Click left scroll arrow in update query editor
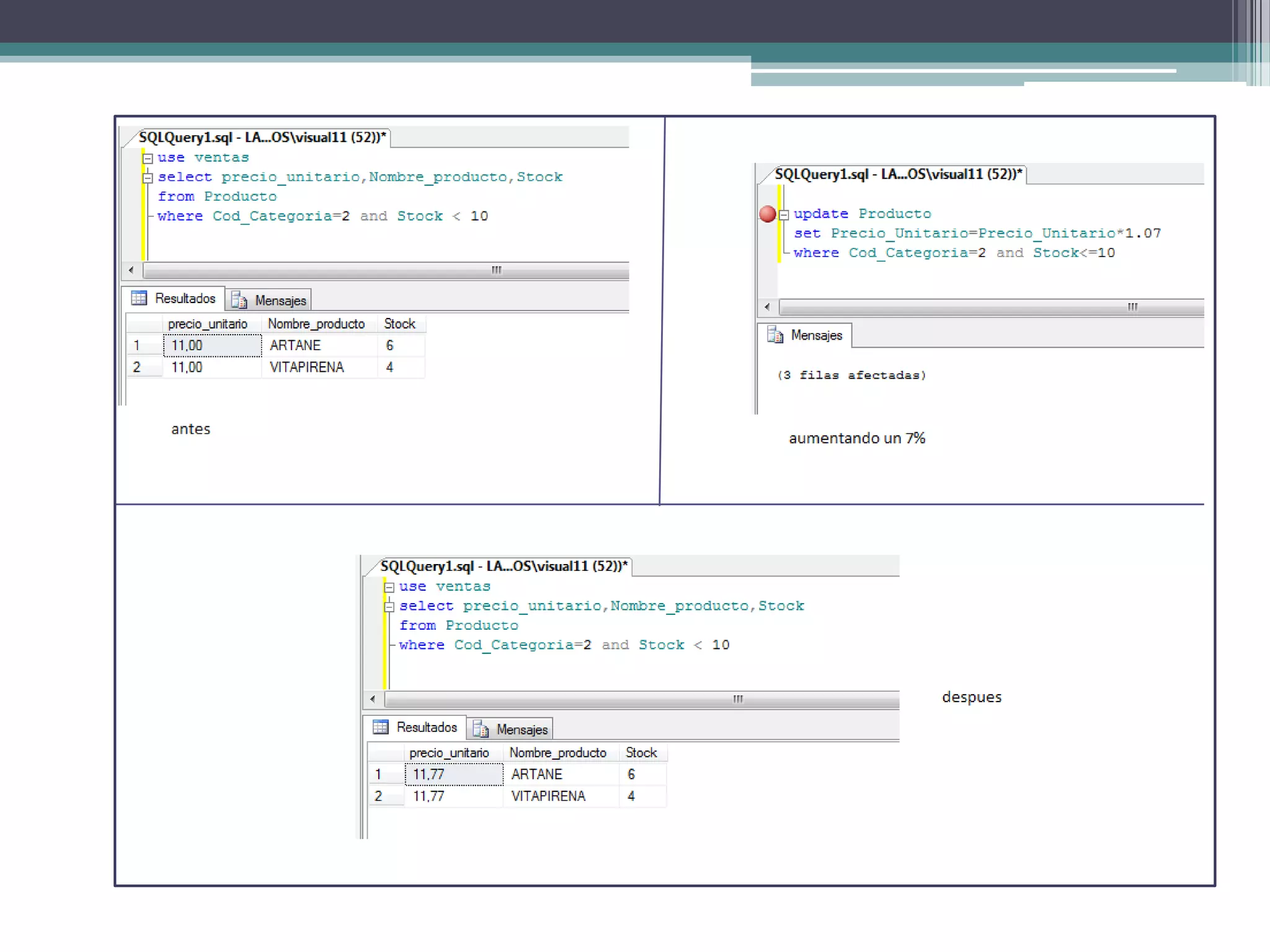Viewport: 1270px width, 952px height. click(767, 307)
